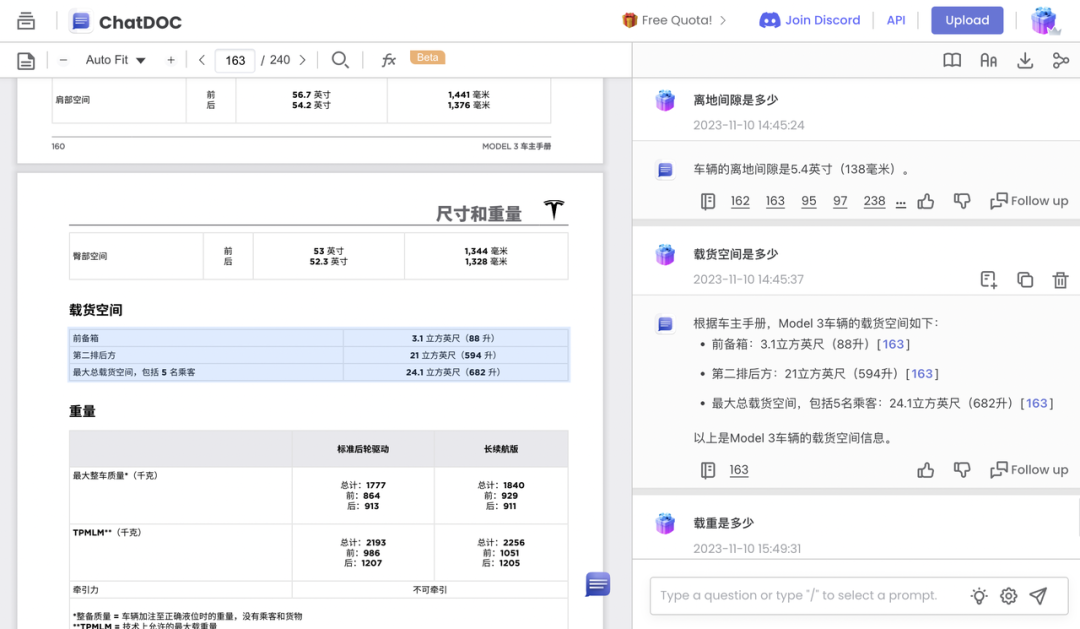Toggle zoom out with the minus control
This screenshot has width=1080, height=629.
tap(63, 59)
